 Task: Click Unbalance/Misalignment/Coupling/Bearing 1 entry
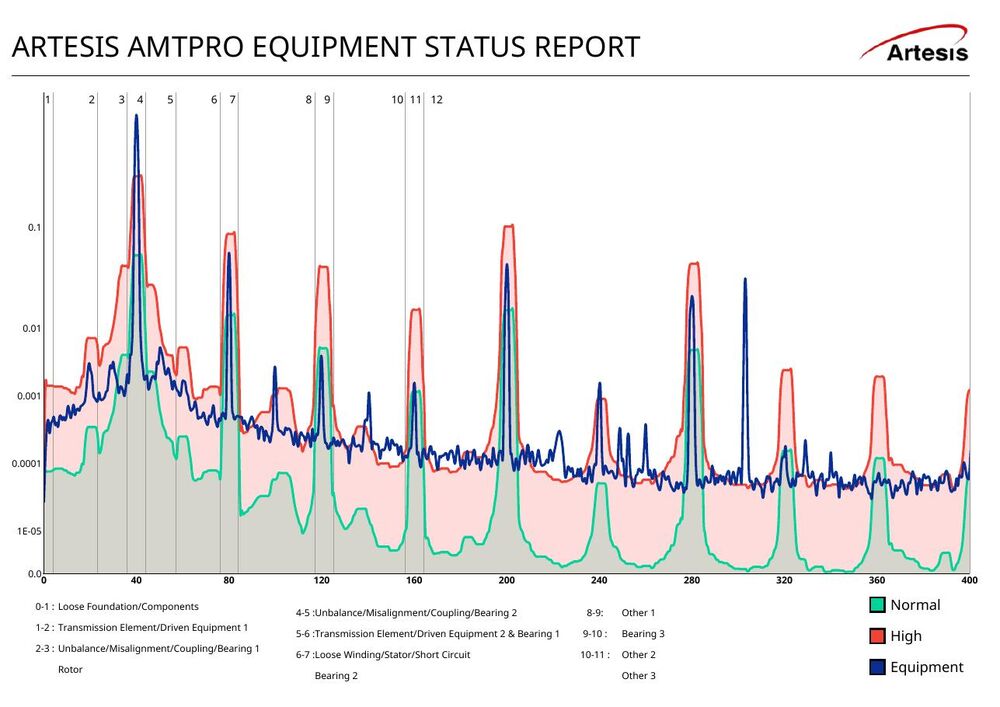[x=147, y=649]
